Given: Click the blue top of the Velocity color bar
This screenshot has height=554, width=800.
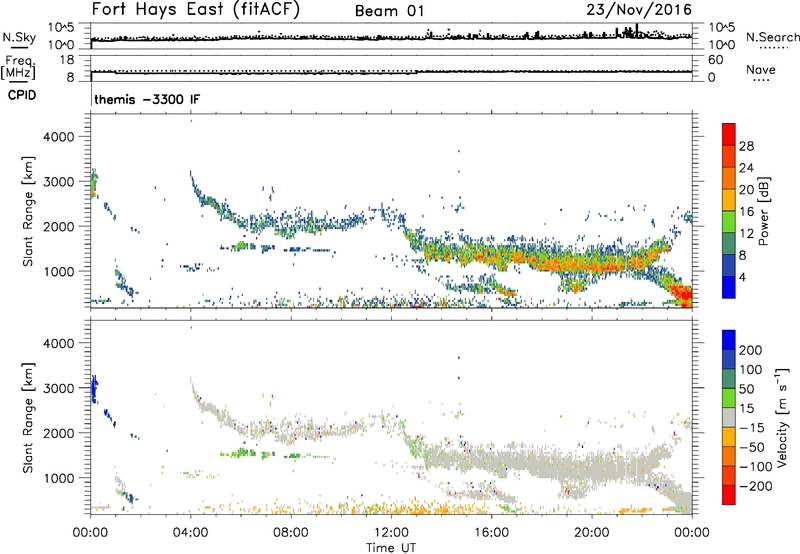Looking at the screenshot, I should pyautogui.click(x=729, y=340).
